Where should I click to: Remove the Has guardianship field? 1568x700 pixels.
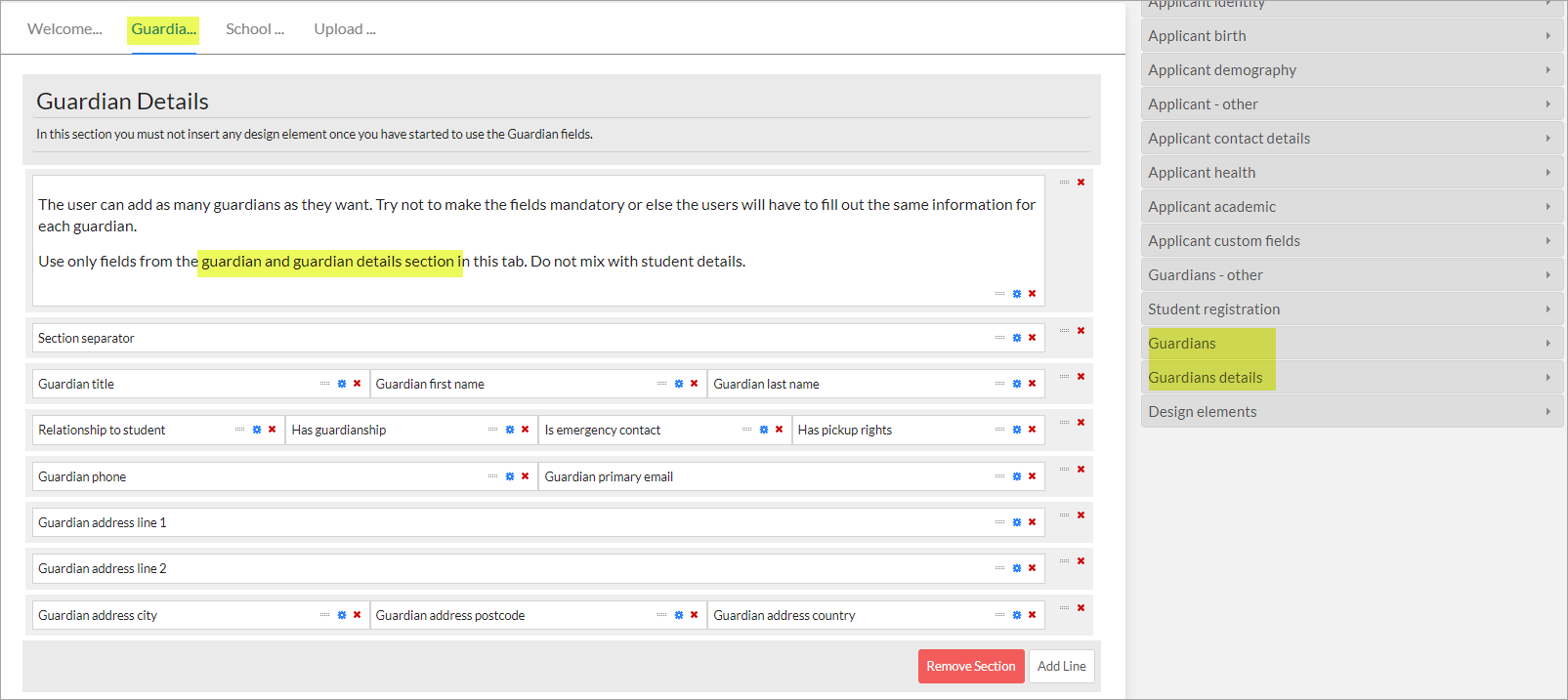[525, 430]
